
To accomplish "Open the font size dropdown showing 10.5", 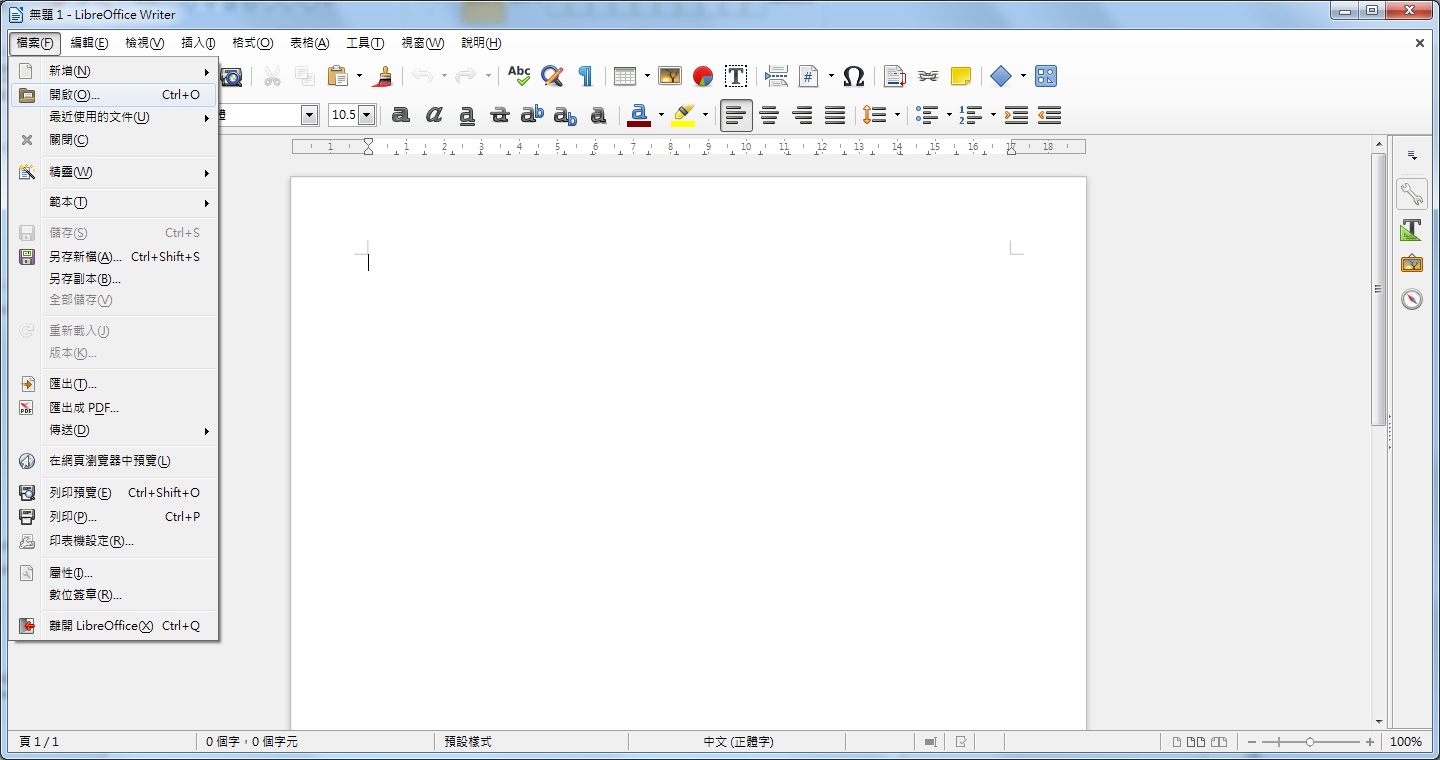I will click(x=366, y=115).
